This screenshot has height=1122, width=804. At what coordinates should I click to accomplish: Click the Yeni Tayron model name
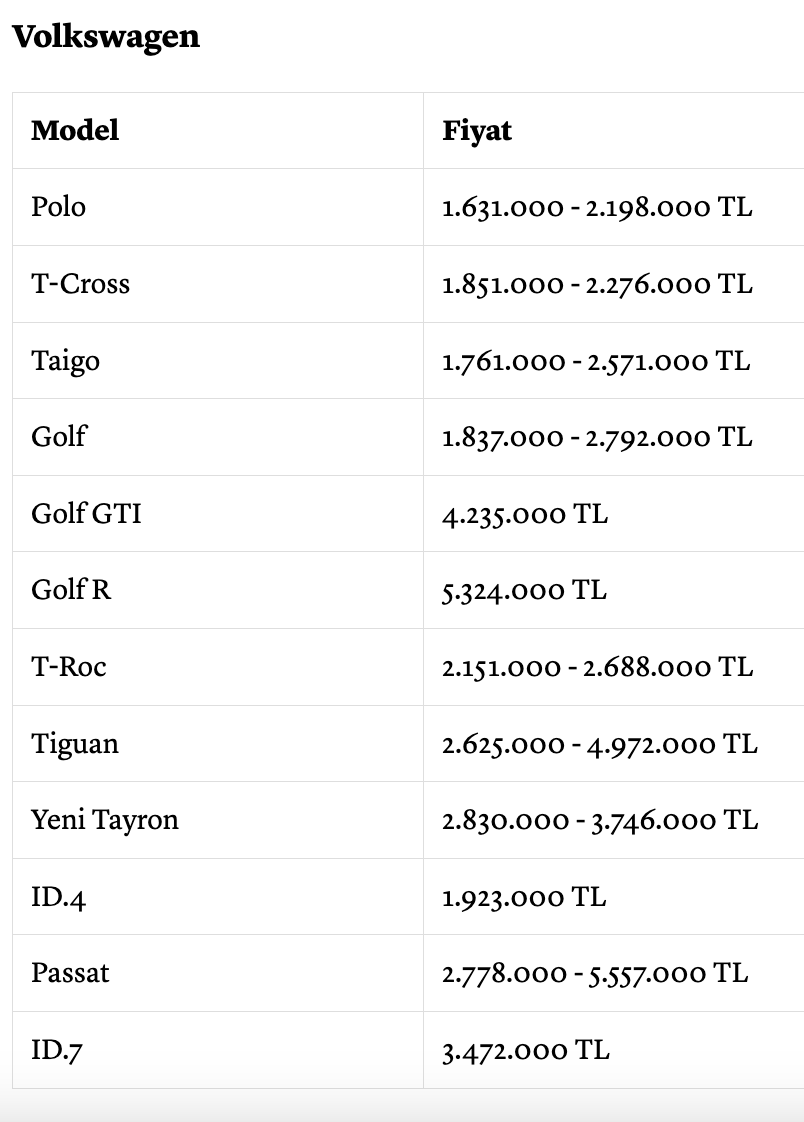[x=105, y=820]
